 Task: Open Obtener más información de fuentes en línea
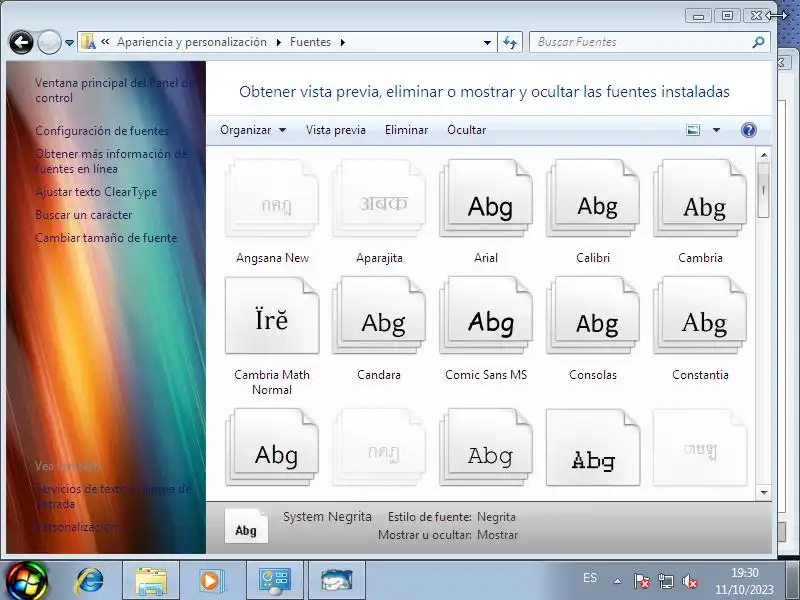pyautogui.click(x=112, y=161)
